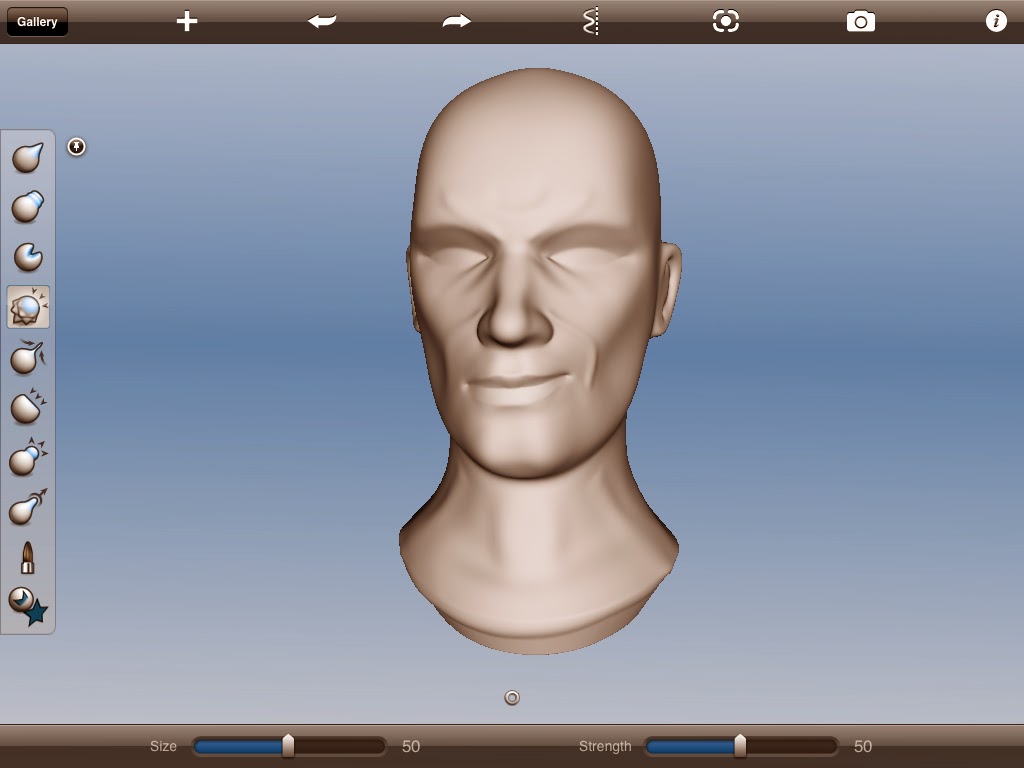Open the info panel
Image resolution: width=1024 pixels, height=768 pixels.
996,20
